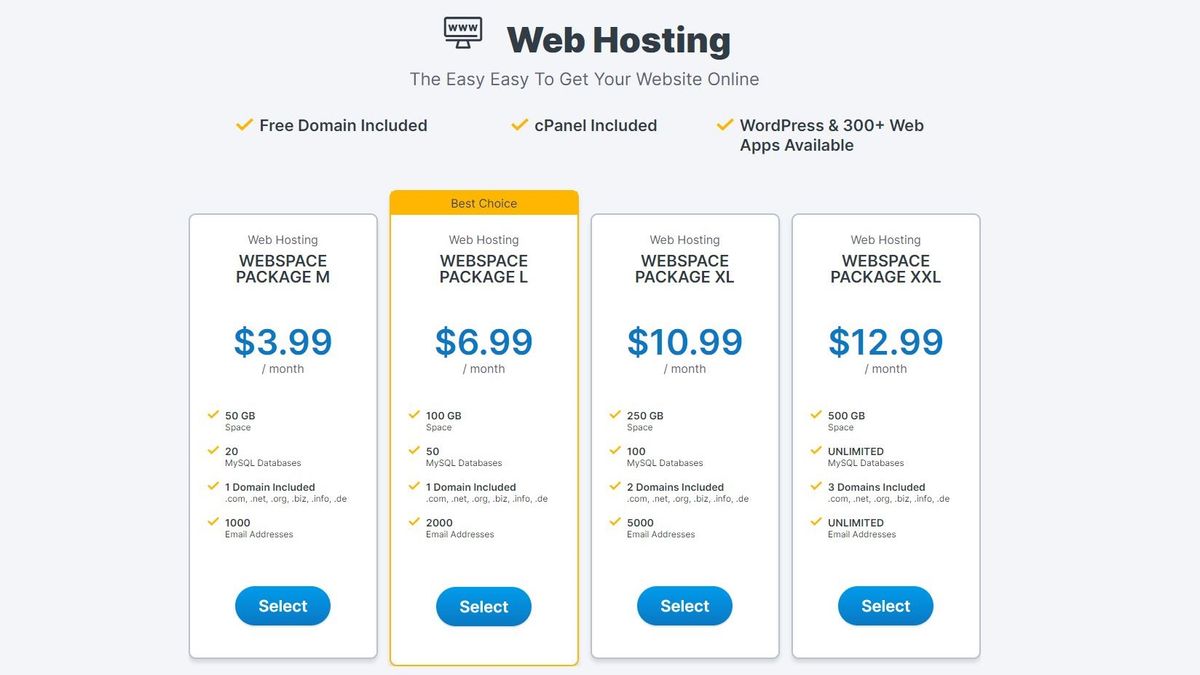The height and width of the screenshot is (675, 1200).
Task: Click the $6.99 price in Package L
Action: tap(484, 343)
